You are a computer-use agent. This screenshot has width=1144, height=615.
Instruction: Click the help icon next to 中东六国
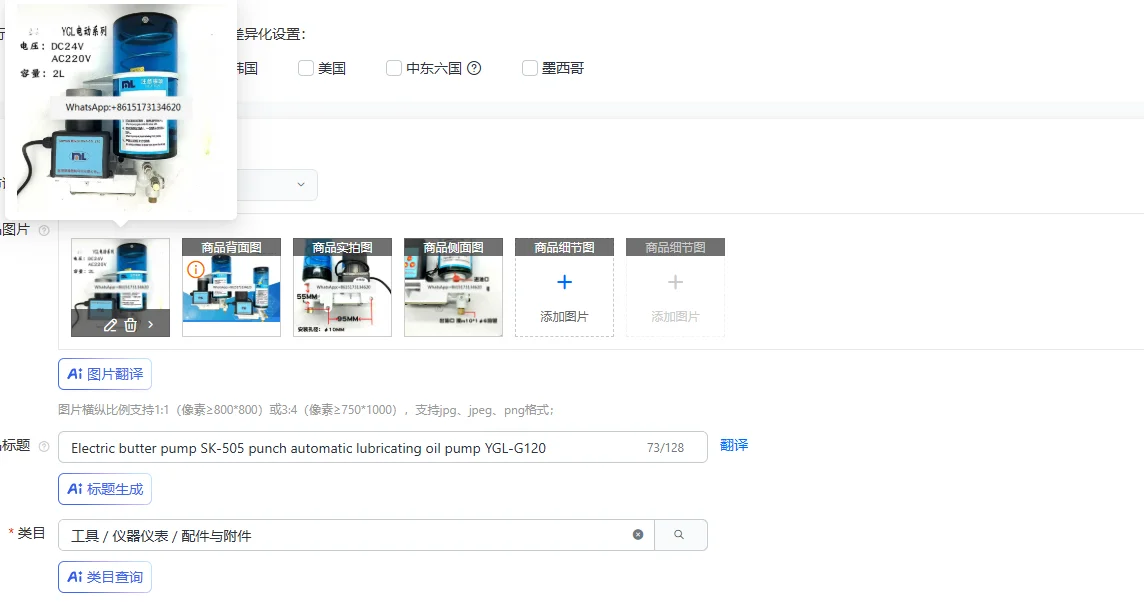tap(474, 68)
